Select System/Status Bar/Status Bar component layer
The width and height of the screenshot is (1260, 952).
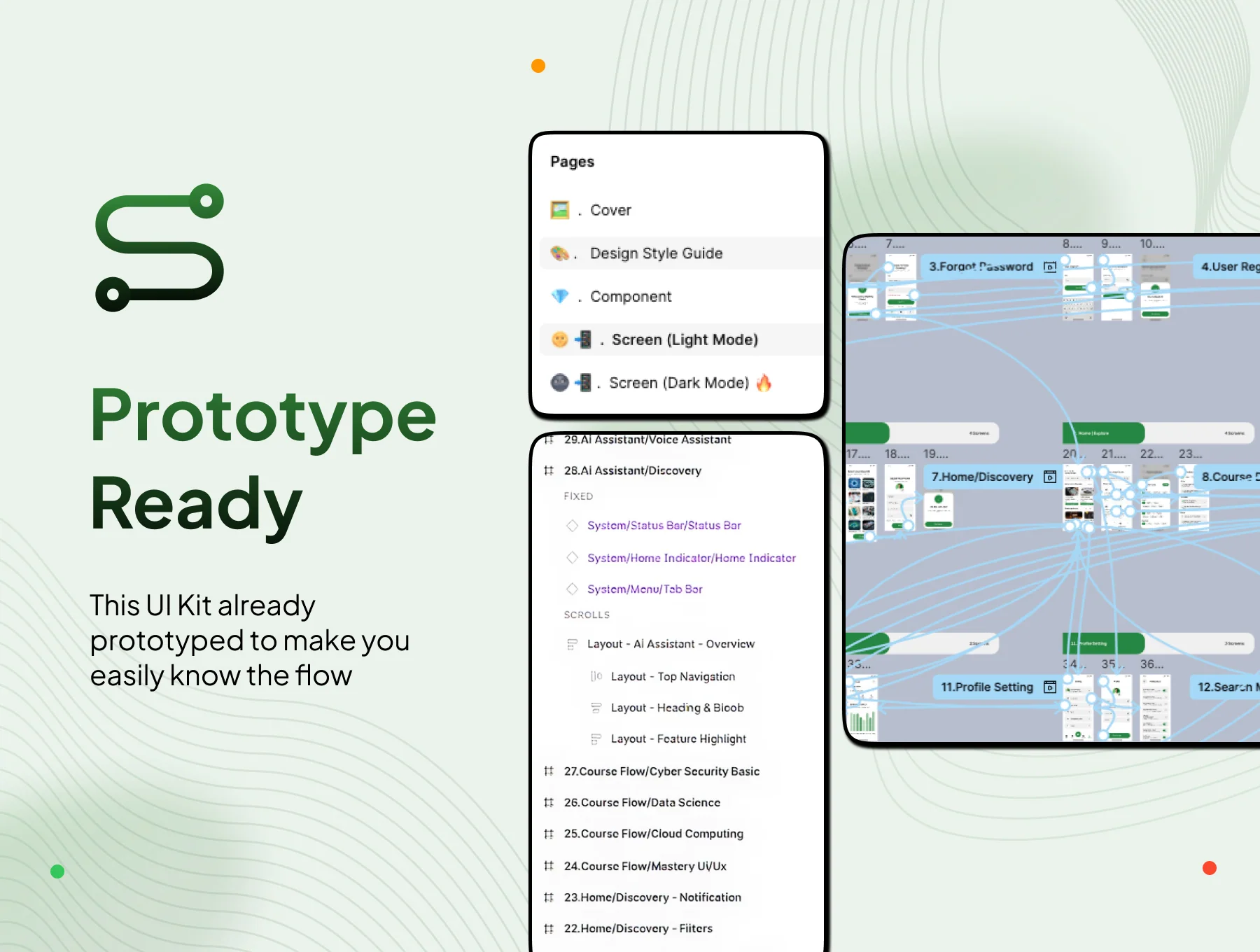point(664,526)
